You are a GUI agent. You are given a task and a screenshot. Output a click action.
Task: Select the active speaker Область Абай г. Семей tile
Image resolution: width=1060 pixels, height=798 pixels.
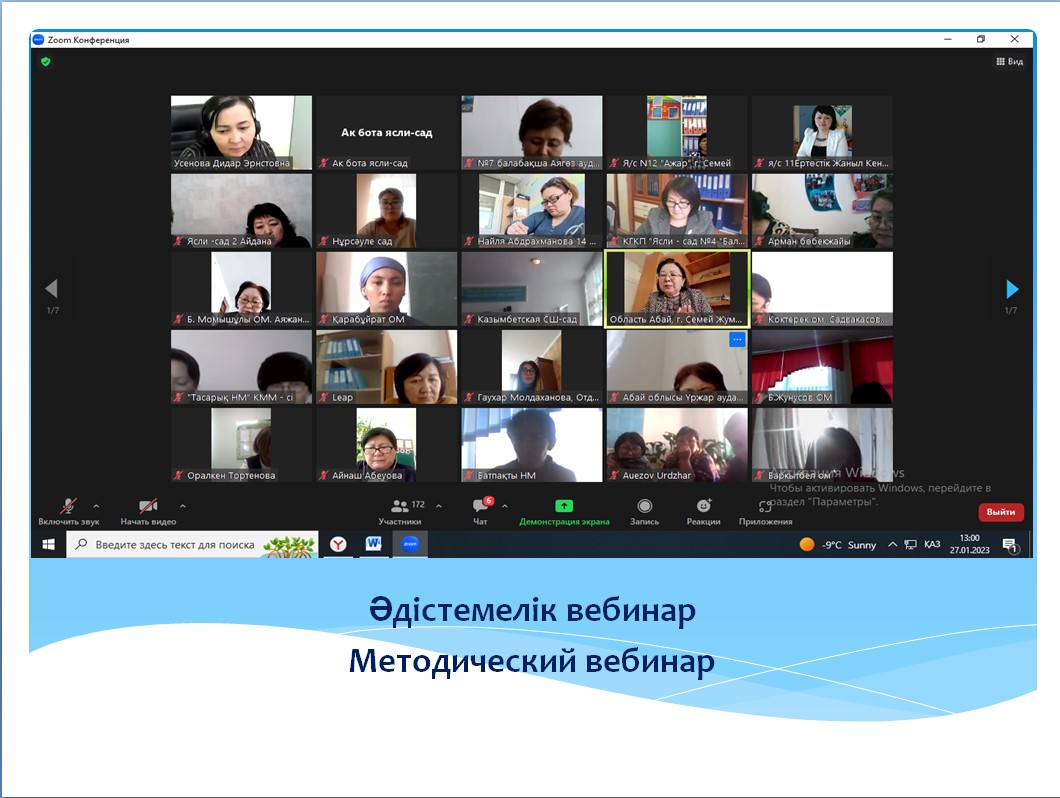[677, 289]
